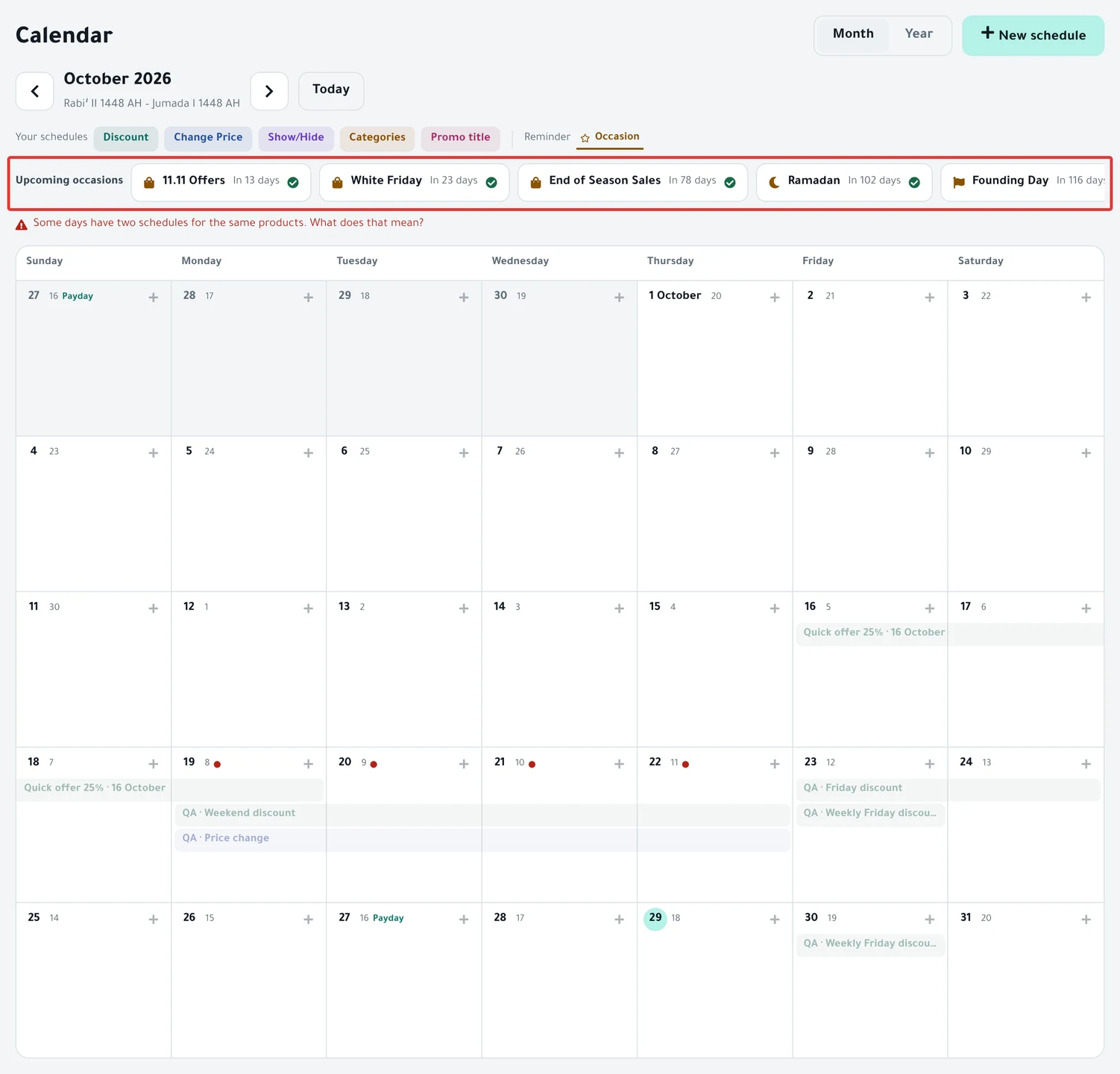Toggle the Show/Hide schedule filter
Image resolution: width=1120 pixels, height=1074 pixels.
pos(296,138)
